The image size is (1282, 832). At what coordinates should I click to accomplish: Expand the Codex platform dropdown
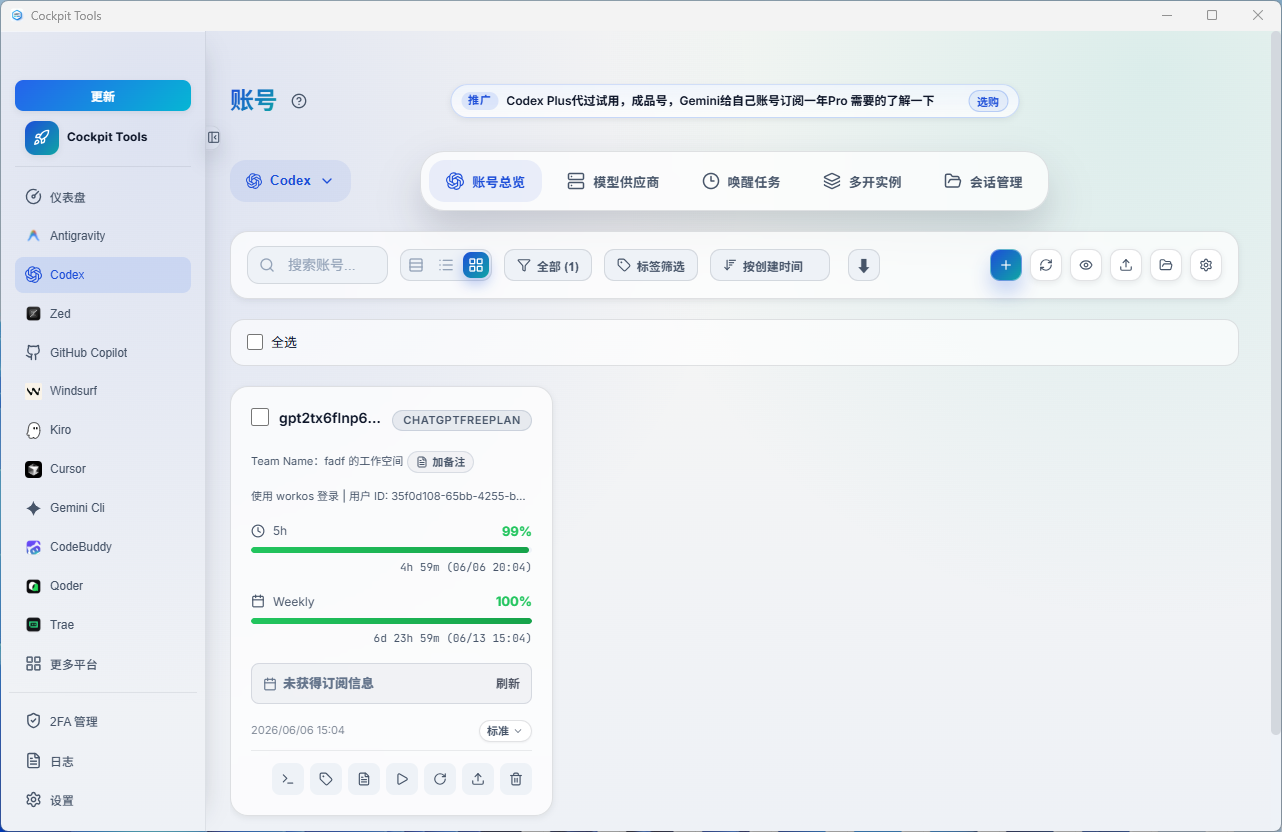290,181
